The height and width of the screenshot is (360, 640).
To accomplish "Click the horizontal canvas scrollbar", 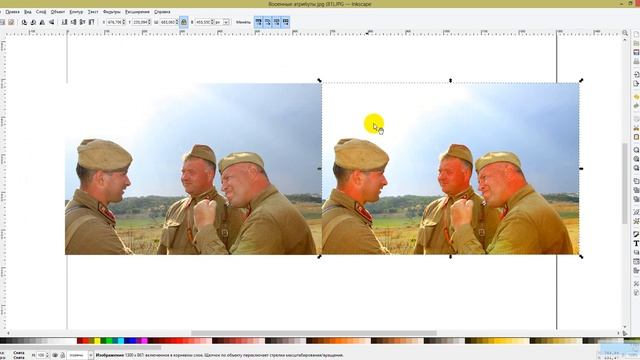I will click(313, 333).
